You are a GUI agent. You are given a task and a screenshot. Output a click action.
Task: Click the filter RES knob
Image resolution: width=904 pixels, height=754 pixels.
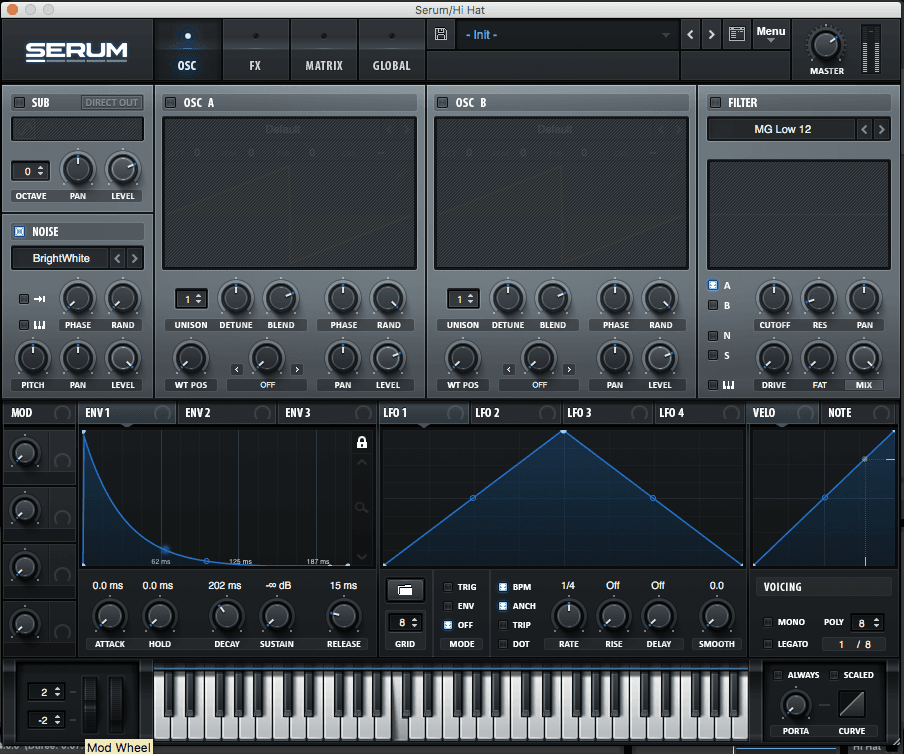(x=819, y=297)
